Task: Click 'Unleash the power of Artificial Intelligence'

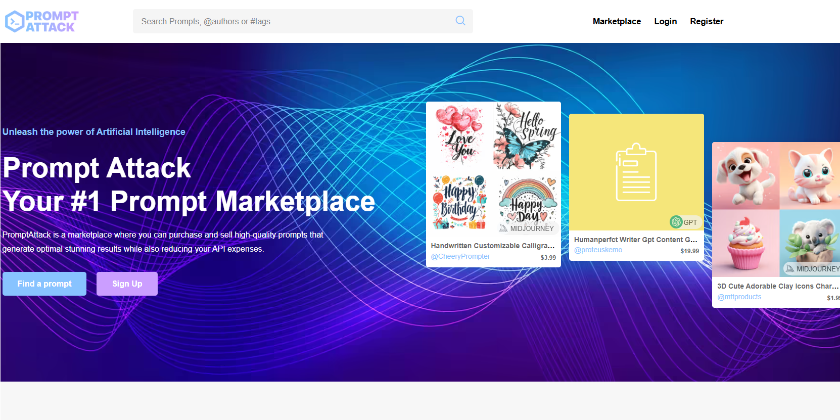Action: click(x=94, y=132)
